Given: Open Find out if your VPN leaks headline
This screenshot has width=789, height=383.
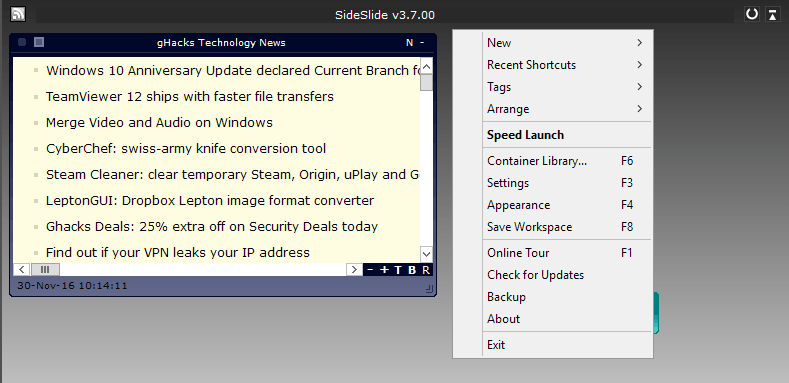Looking at the screenshot, I should point(178,253).
